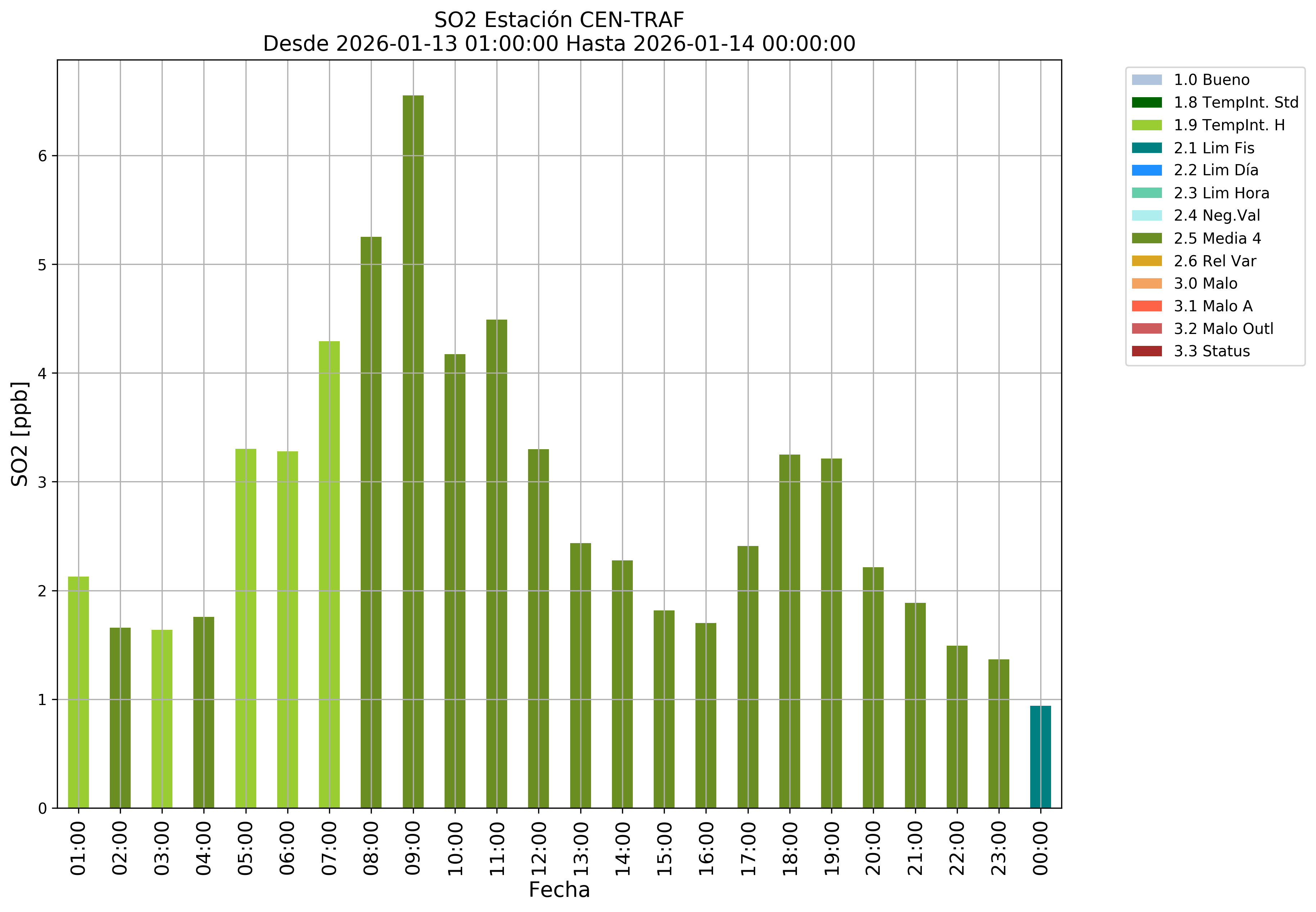Click the 12:00 x-axis tick label

click(x=539, y=848)
